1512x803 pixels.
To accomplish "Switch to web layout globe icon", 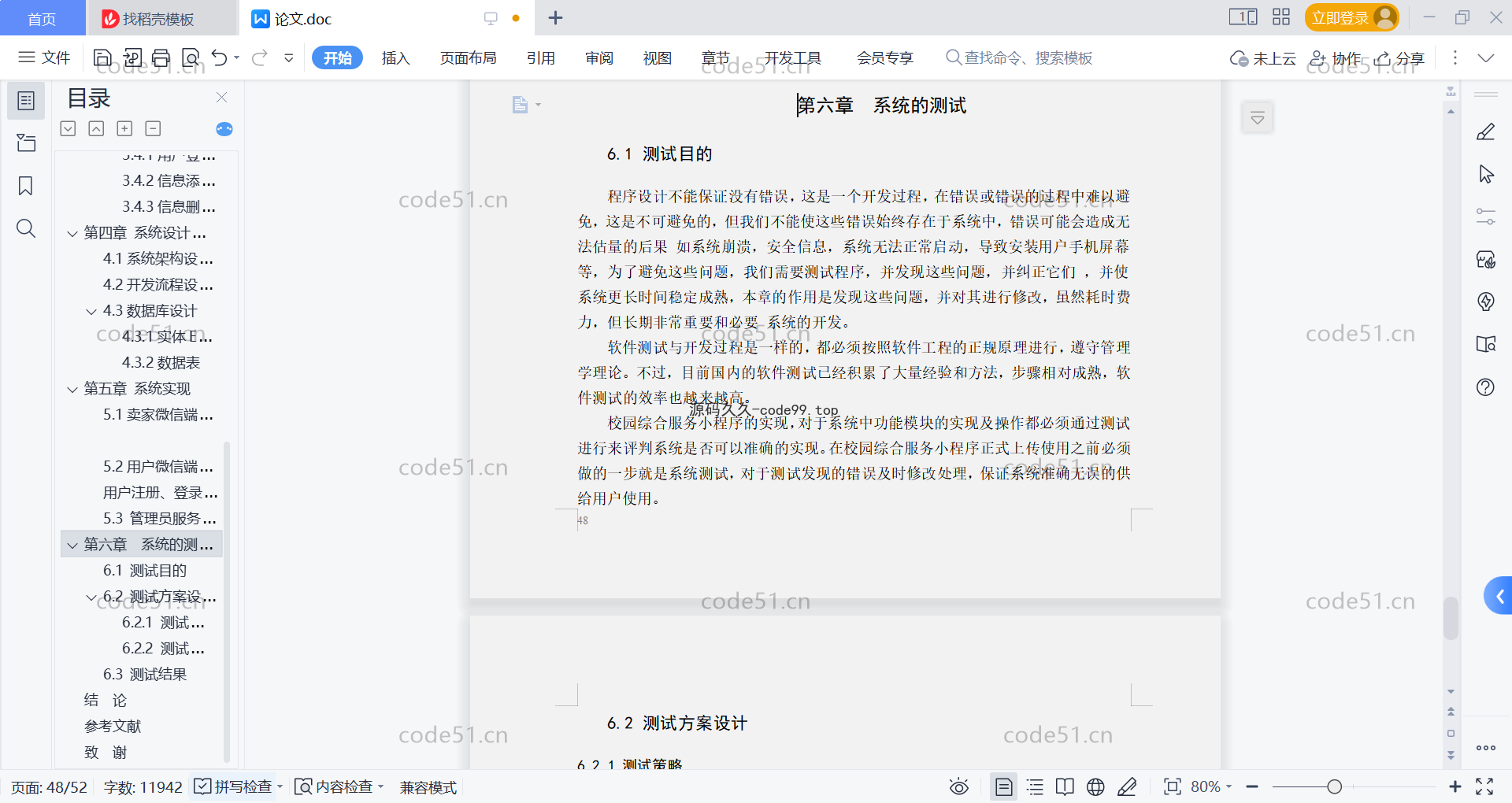I will click(1095, 786).
